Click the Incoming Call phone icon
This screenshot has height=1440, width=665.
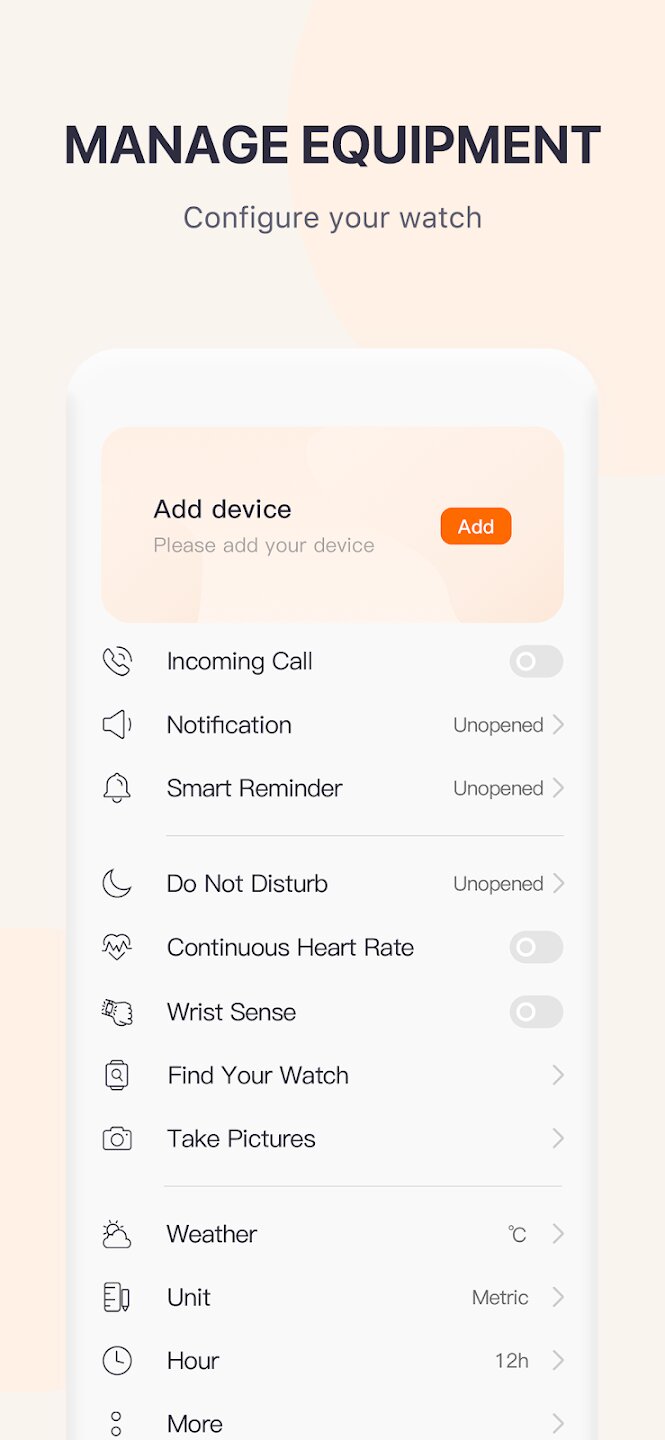tap(117, 661)
